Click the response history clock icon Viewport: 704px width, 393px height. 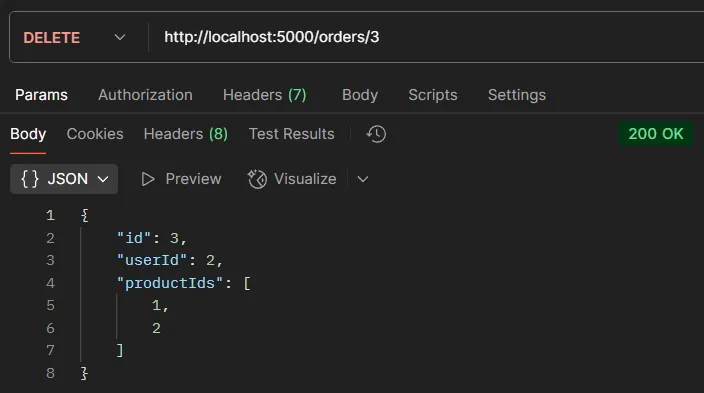click(376, 134)
